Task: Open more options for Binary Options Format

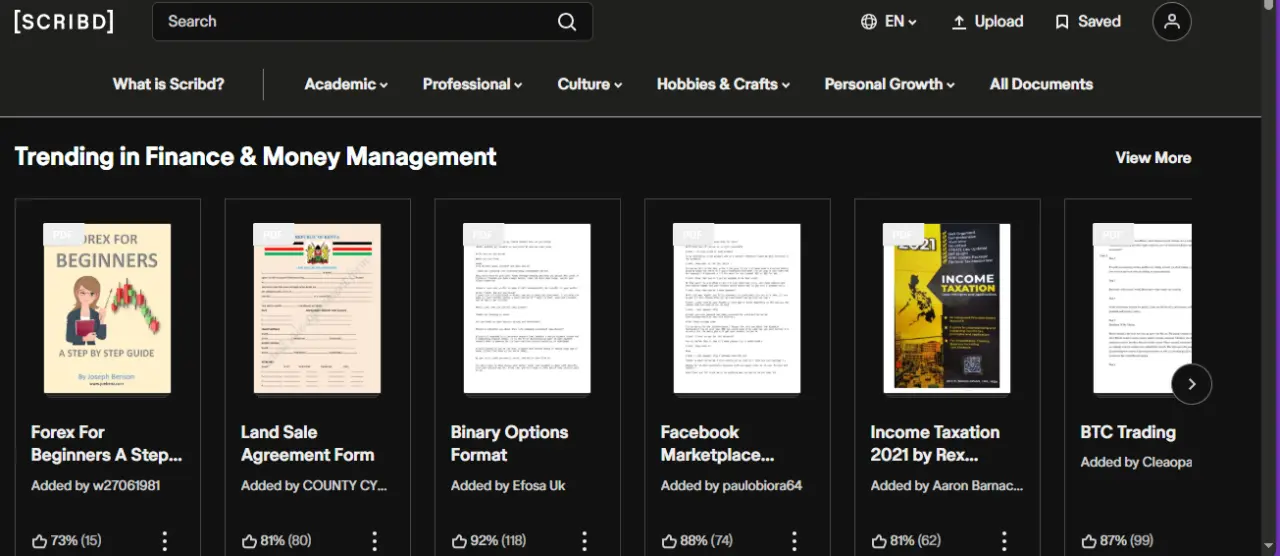Action: (585, 541)
